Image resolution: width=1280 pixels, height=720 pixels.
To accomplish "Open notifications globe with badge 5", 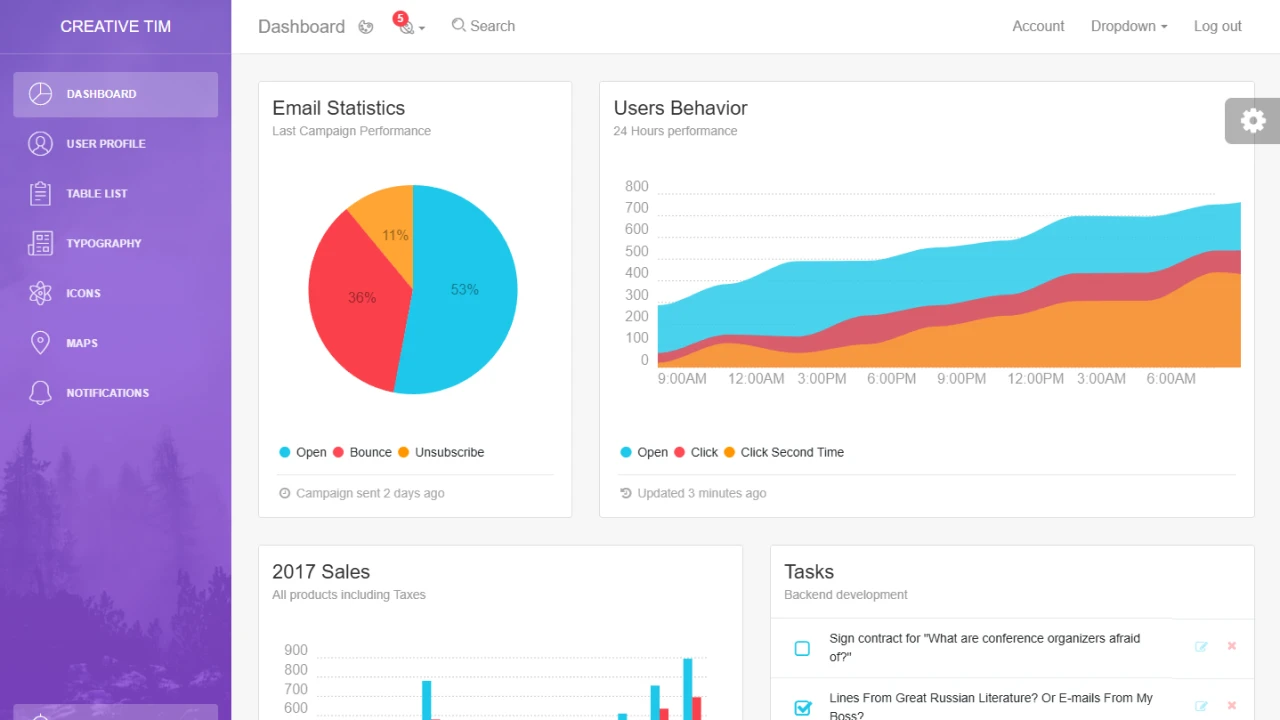I will [405, 25].
